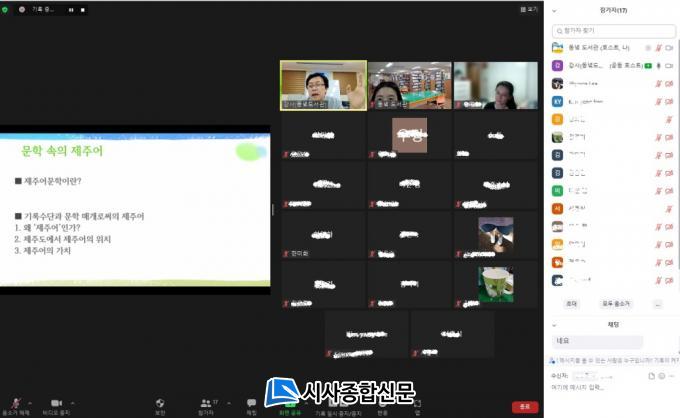Click the Invite (초대) button
Viewport: 680px width, 418px height.
[x=572, y=303]
